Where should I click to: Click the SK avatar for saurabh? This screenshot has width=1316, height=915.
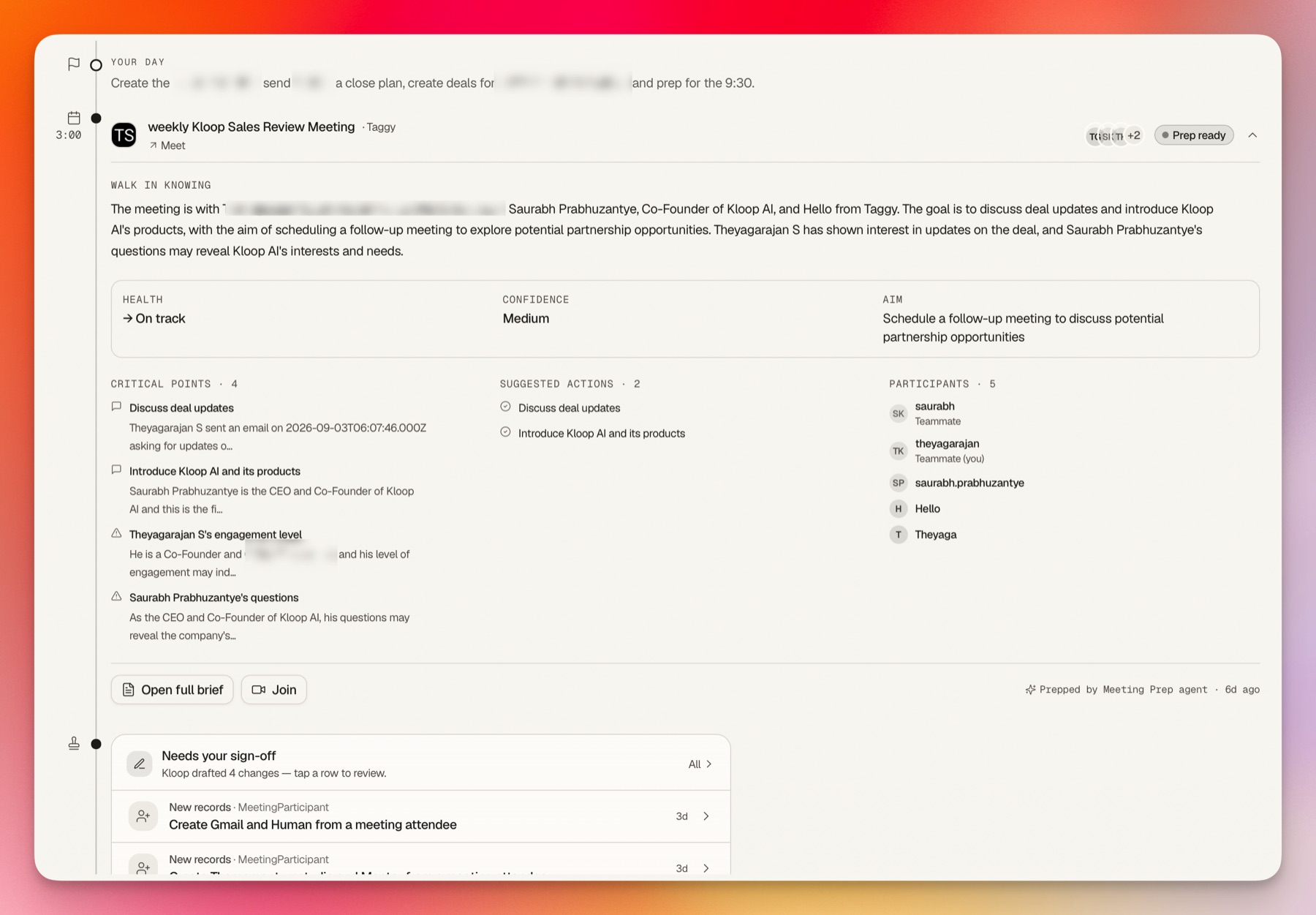899,413
